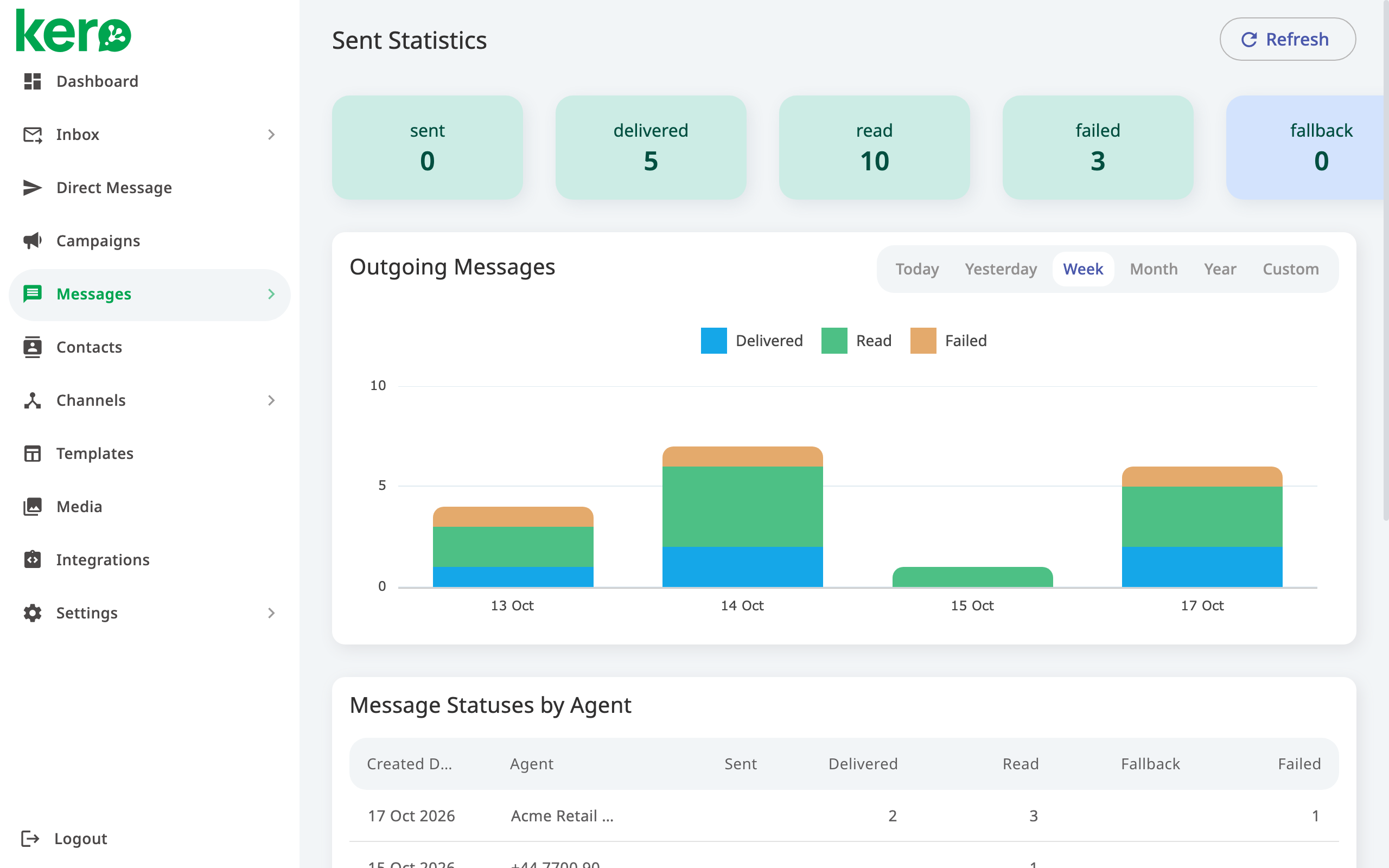Open Dashboard via its grid icon
1389x868 pixels.
33,81
